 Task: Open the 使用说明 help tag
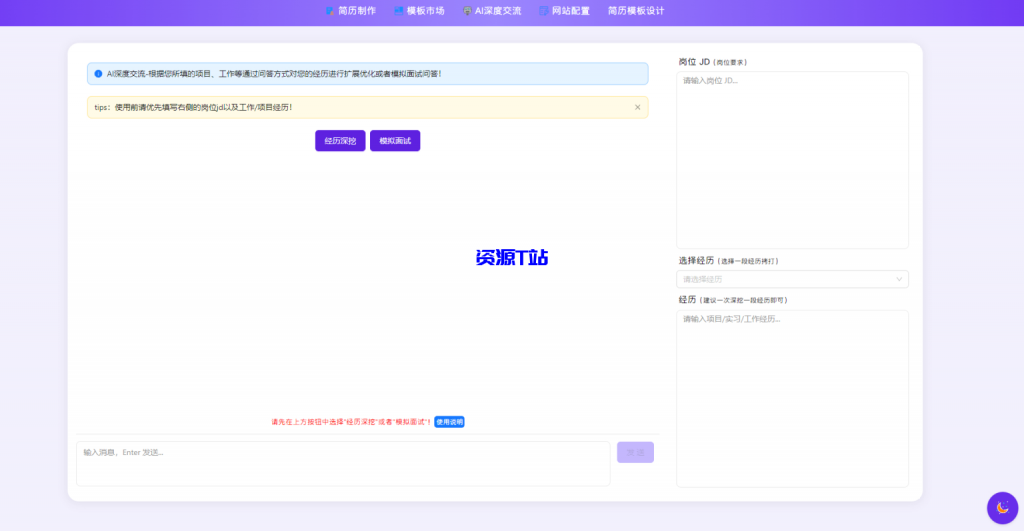[449, 422]
